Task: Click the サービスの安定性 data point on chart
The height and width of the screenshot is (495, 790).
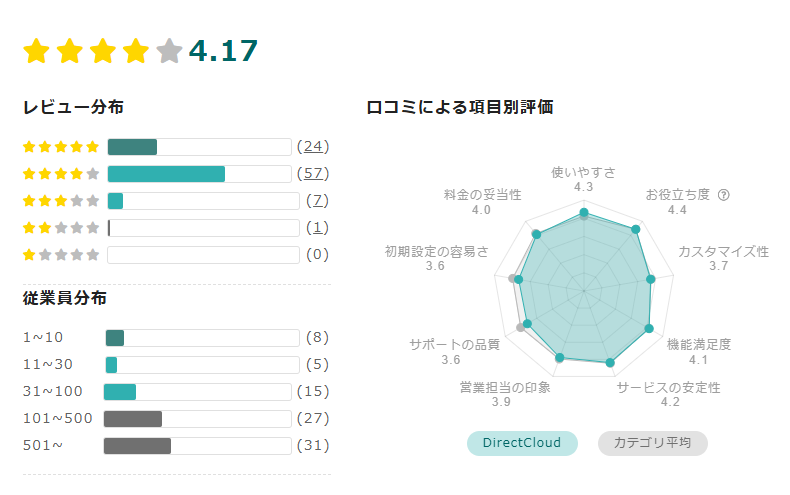Action: pyautogui.click(x=610, y=362)
